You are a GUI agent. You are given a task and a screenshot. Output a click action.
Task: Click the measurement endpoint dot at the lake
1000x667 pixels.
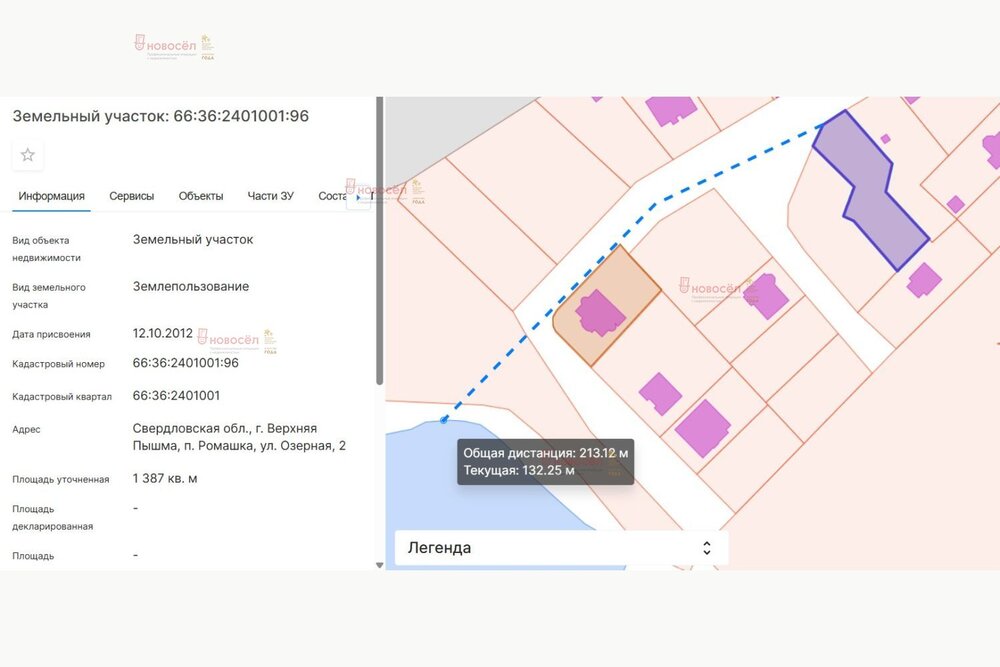click(x=444, y=420)
